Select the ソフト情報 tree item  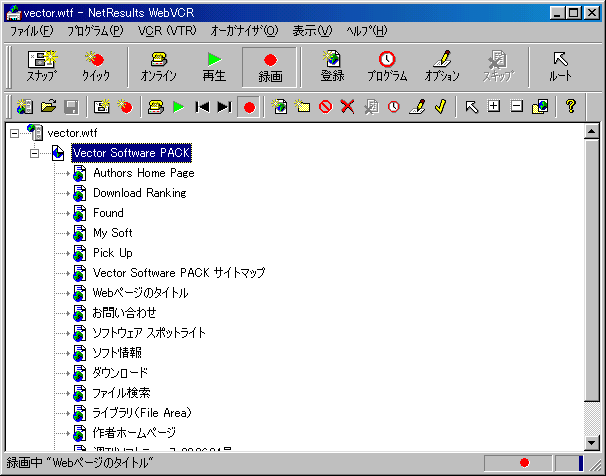point(117,353)
